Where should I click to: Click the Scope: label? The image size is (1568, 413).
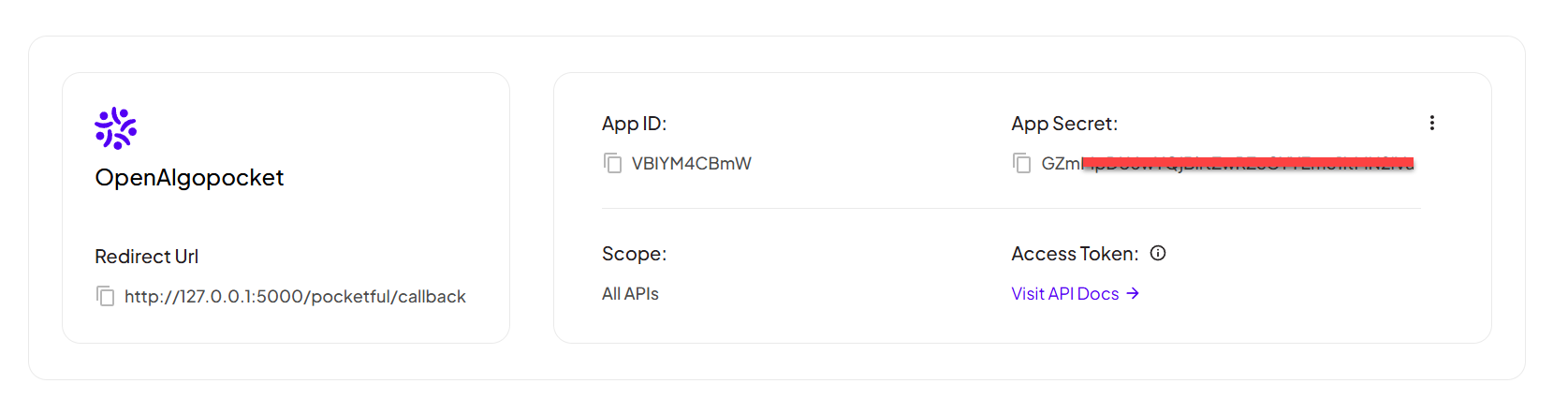tap(634, 254)
